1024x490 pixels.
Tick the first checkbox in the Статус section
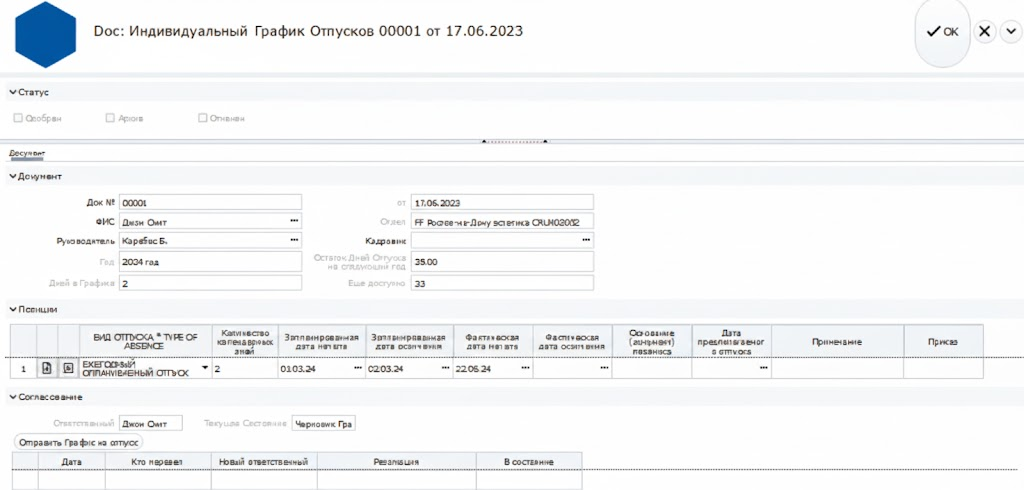point(18,119)
